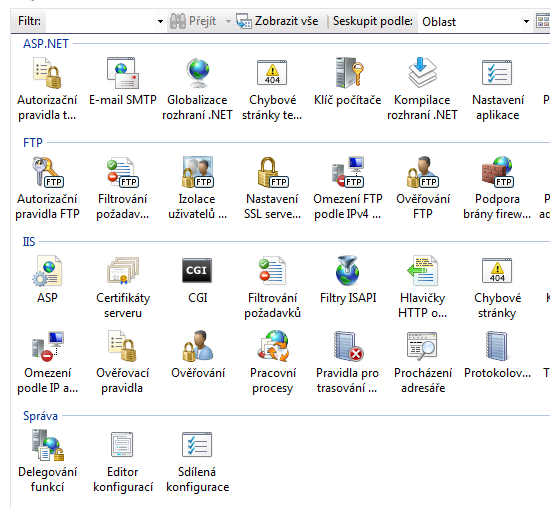Screen dimensions: 550x509
Task: Open the IIS Ověřování feature
Action: (197, 355)
